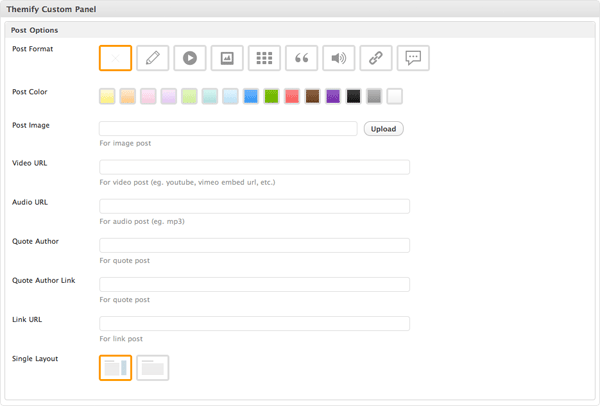Select the bright blue post color
The height and width of the screenshot is (406, 600).
click(251, 96)
